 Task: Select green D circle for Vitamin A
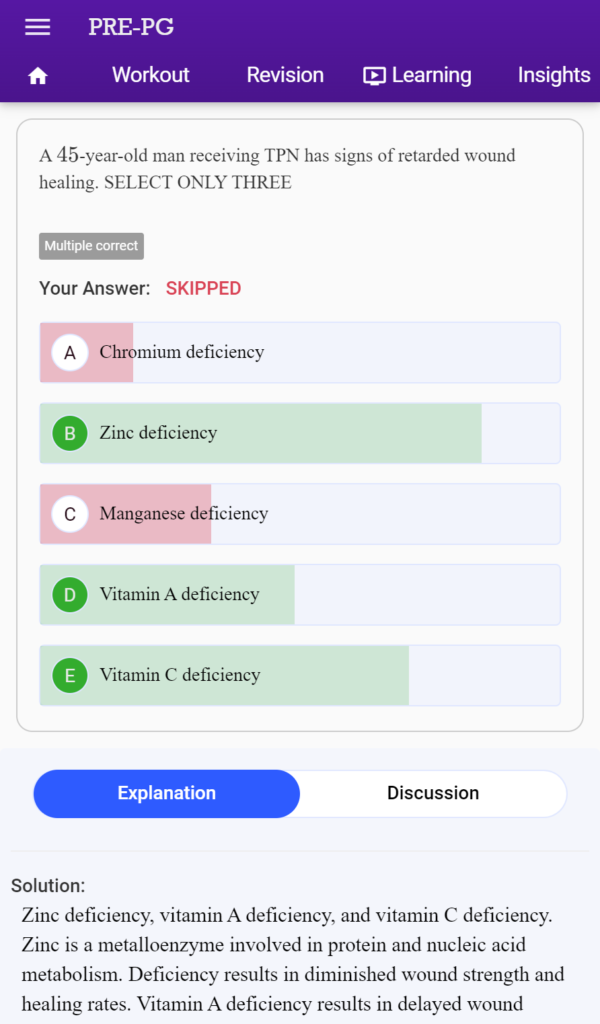point(70,595)
